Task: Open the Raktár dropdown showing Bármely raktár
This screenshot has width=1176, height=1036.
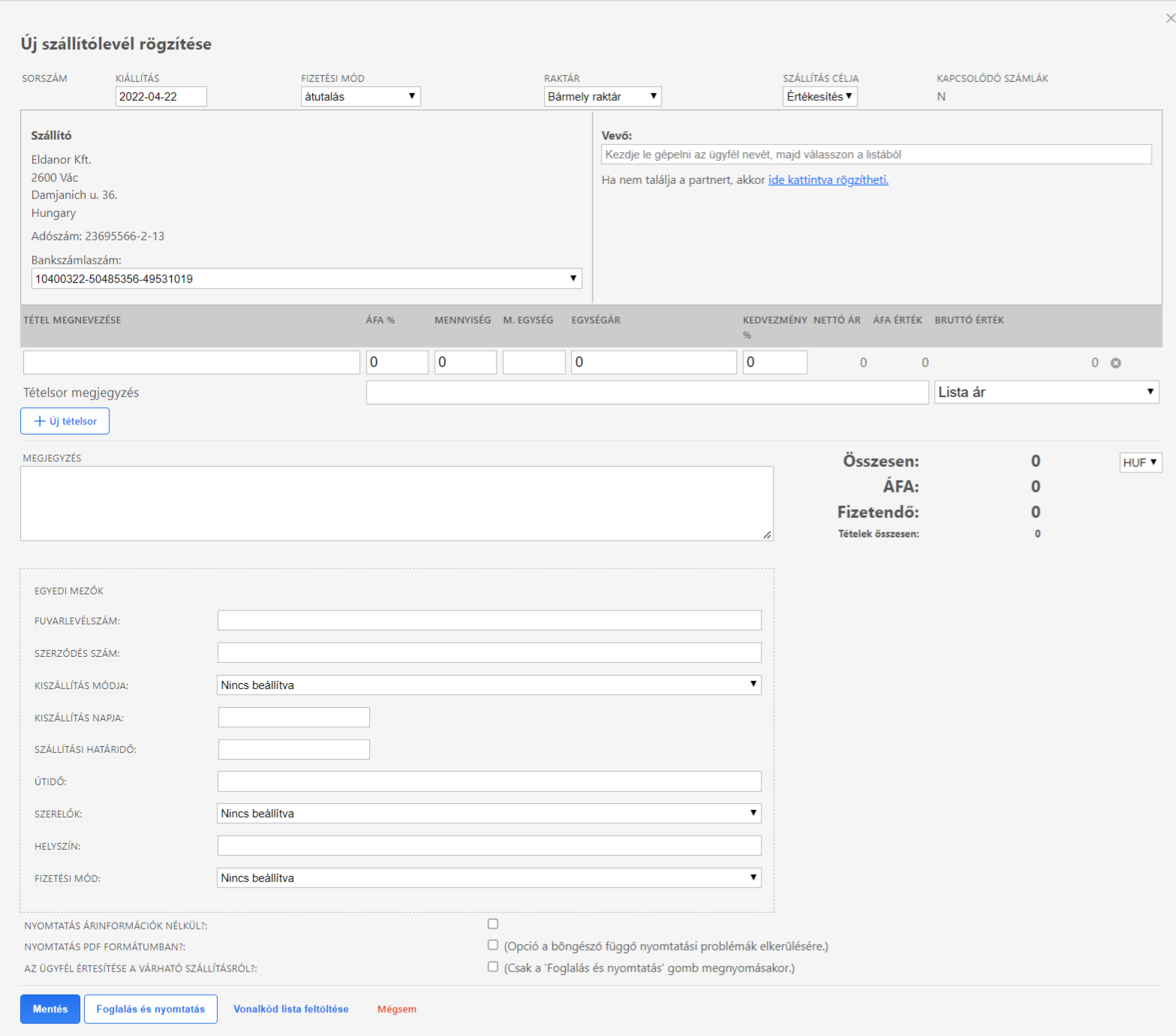Action: pyautogui.click(x=603, y=96)
